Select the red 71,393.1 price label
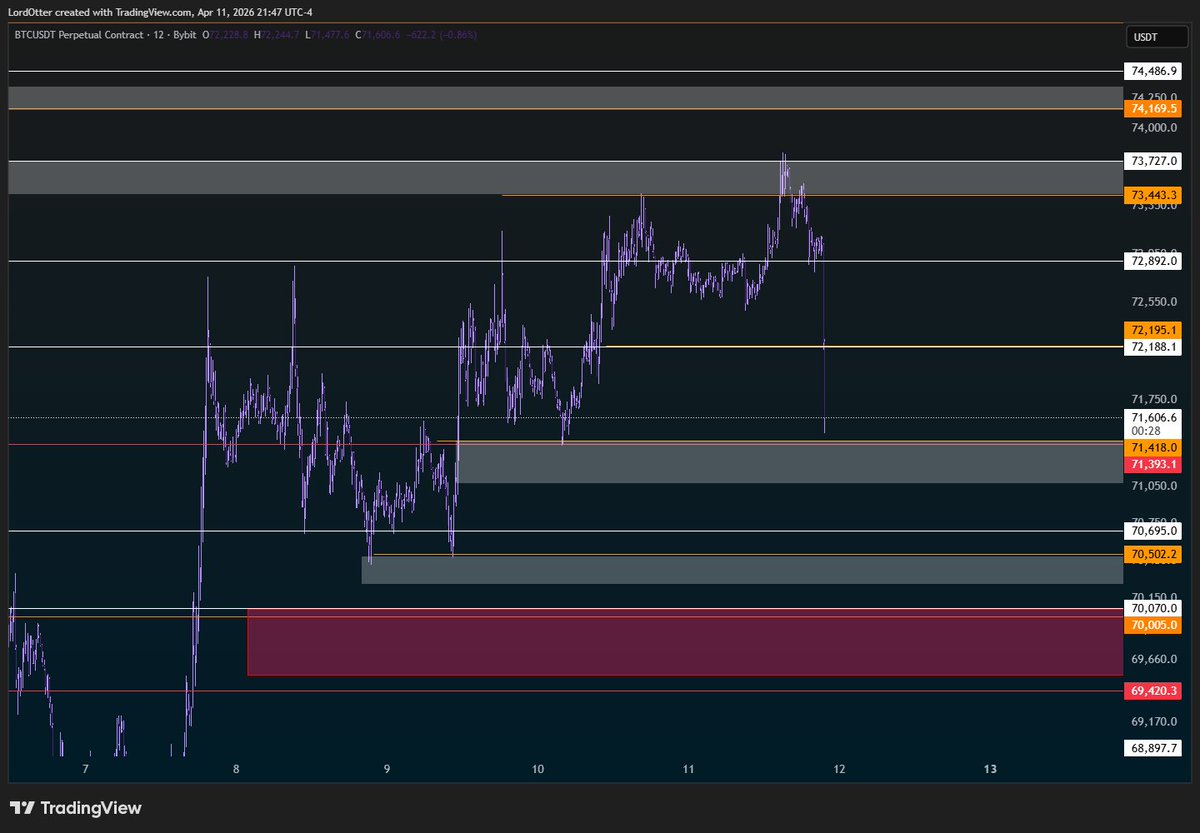 pos(1154,465)
